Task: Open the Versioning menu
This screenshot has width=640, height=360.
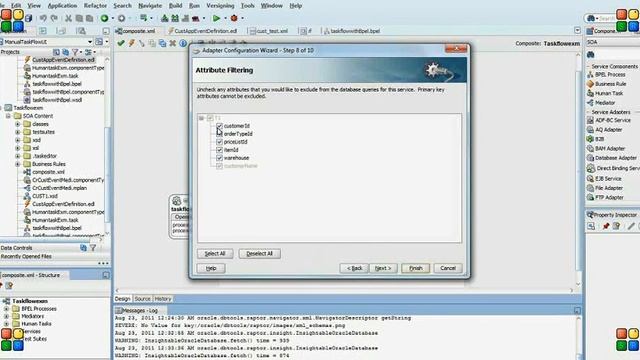Action: 220,6
